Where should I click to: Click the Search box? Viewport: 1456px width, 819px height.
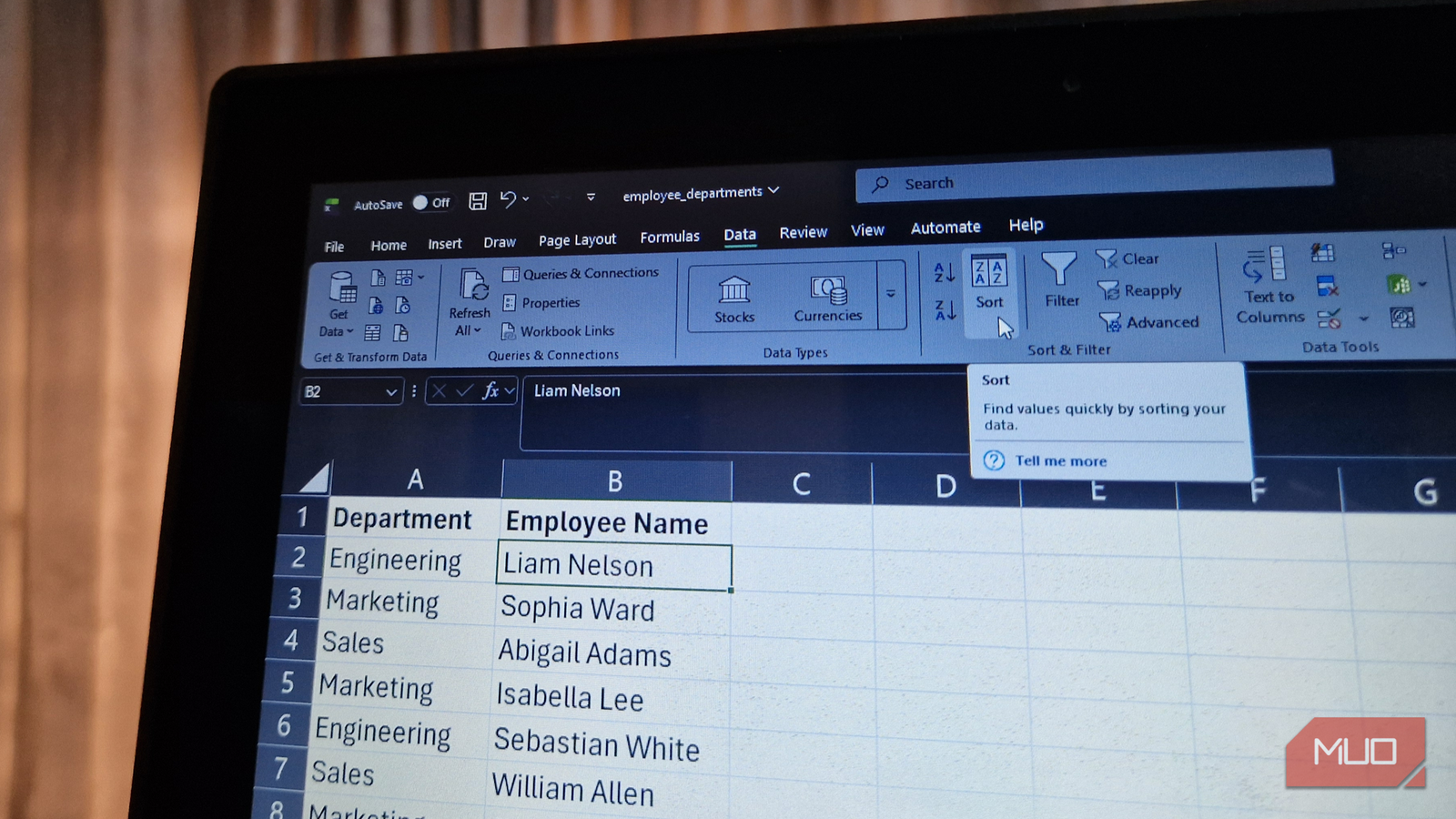tap(1094, 177)
